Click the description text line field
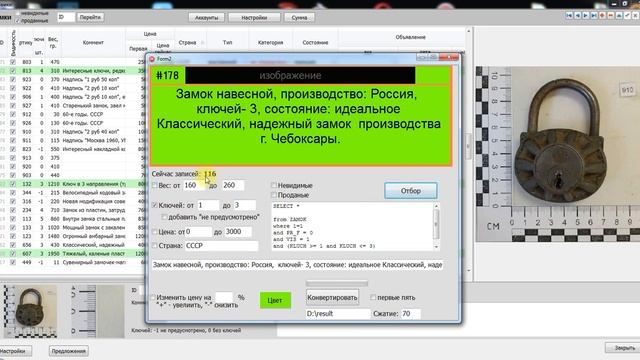The width and height of the screenshot is (640, 360). point(297,265)
